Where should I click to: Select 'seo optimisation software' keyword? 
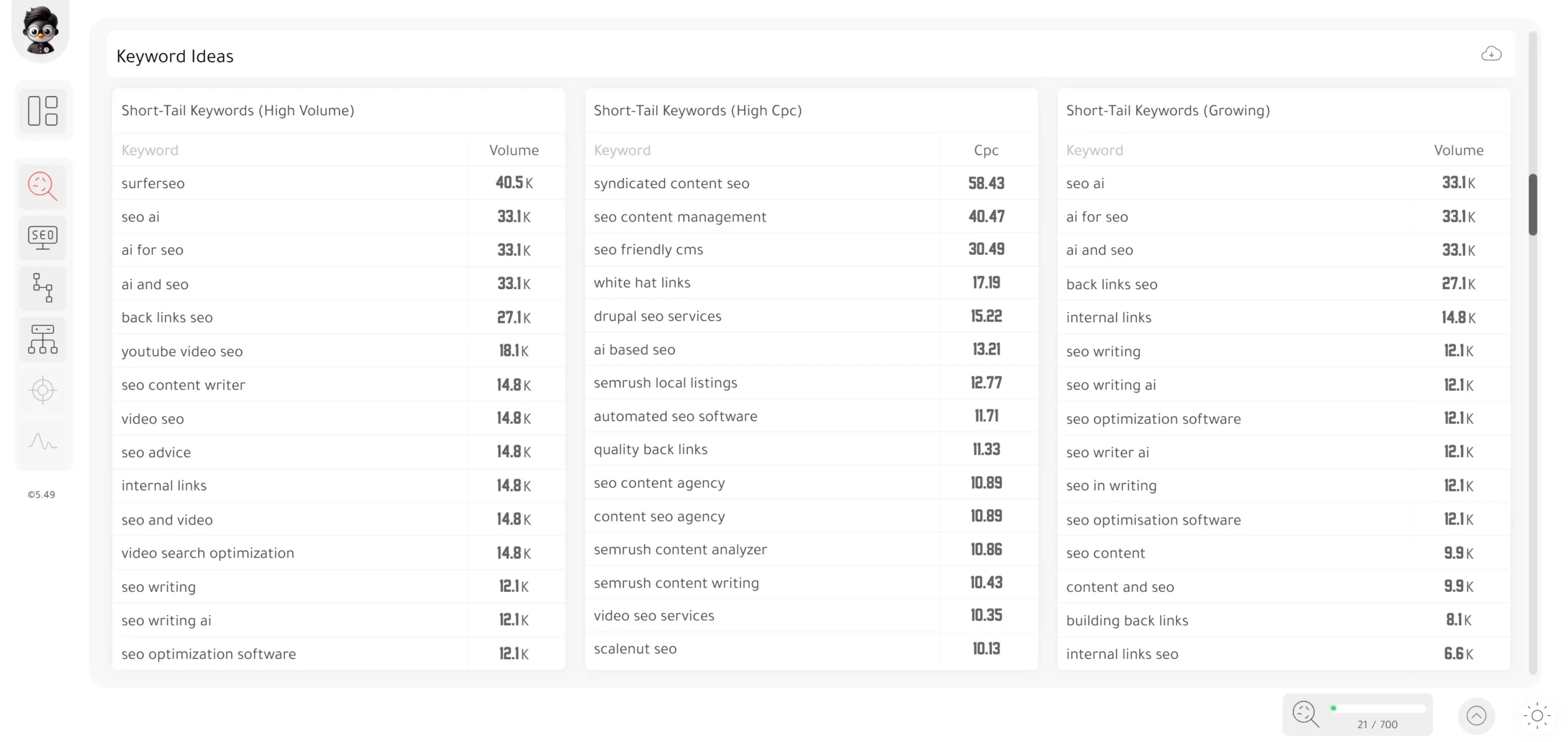[1153, 520]
